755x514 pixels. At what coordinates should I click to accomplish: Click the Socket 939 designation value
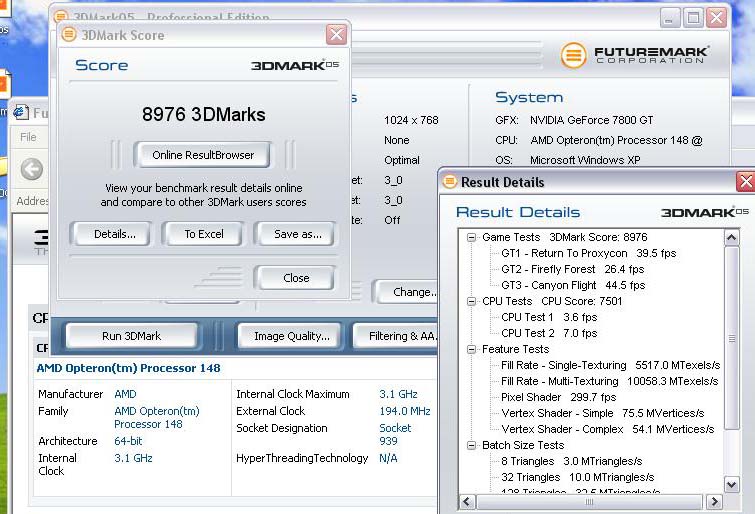click(395, 434)
